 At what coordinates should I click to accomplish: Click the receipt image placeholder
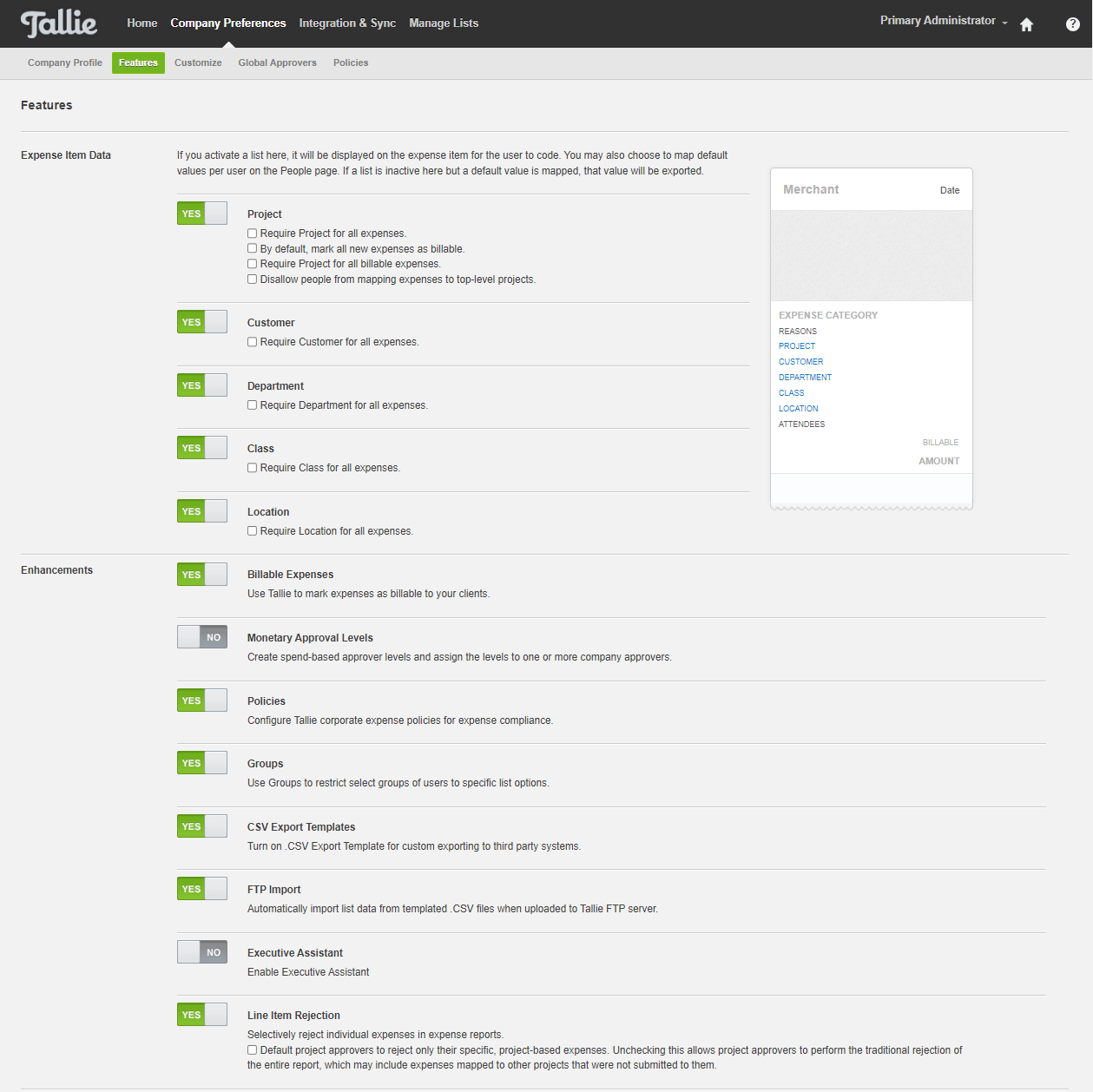click(872, 256)
